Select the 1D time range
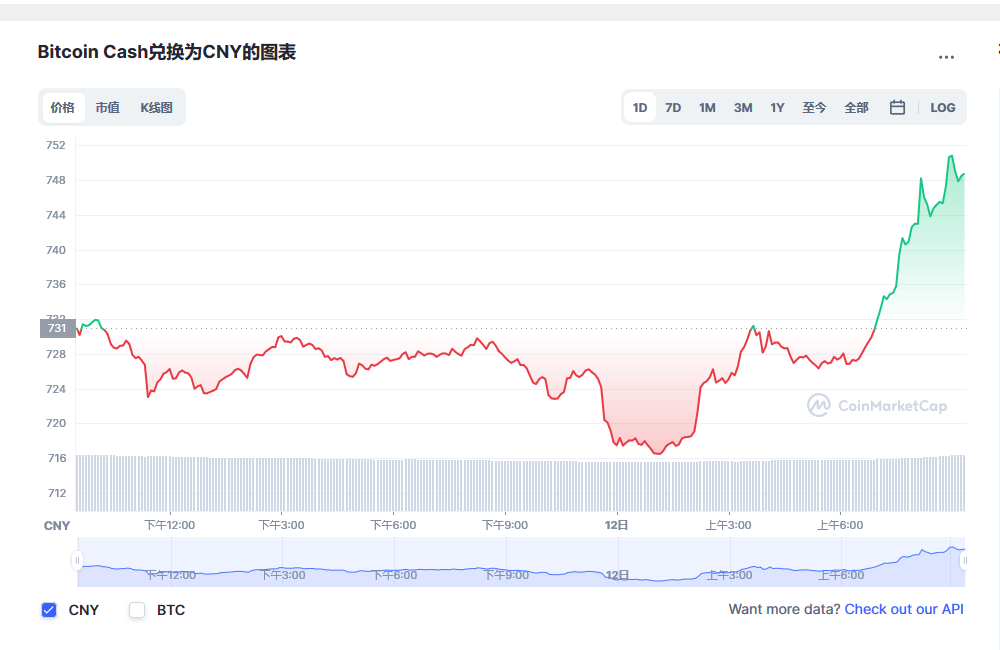 640,107
